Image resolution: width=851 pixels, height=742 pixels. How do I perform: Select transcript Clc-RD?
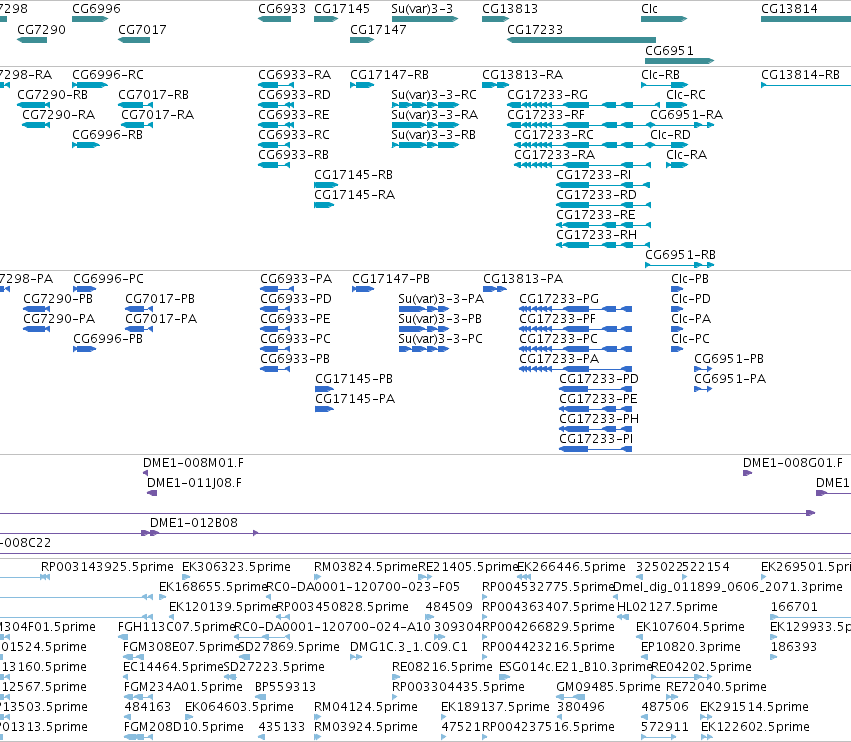pyautogui.click(x=670, y=135)
